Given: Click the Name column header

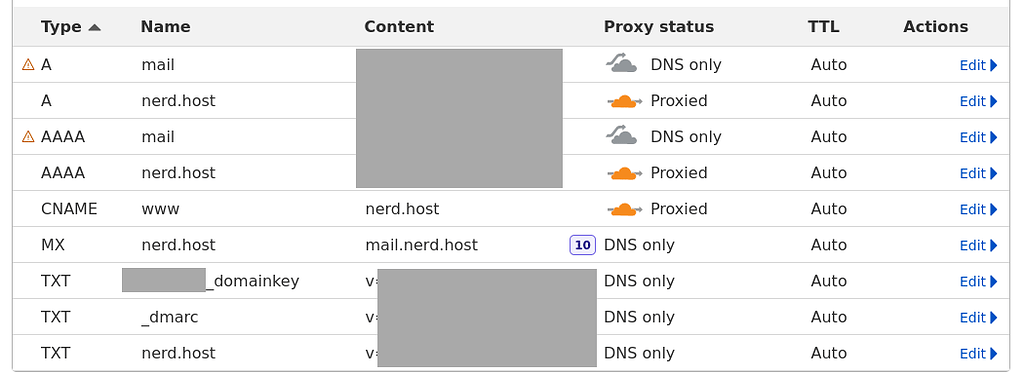Looking at the screenshot, I should [x=165, y=27].
